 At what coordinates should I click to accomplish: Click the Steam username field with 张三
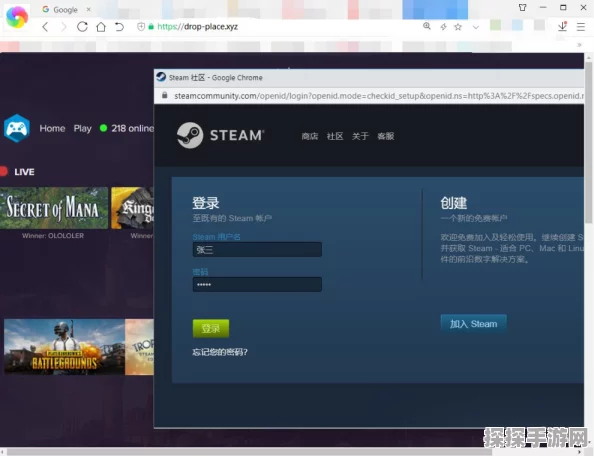(257, 250)
